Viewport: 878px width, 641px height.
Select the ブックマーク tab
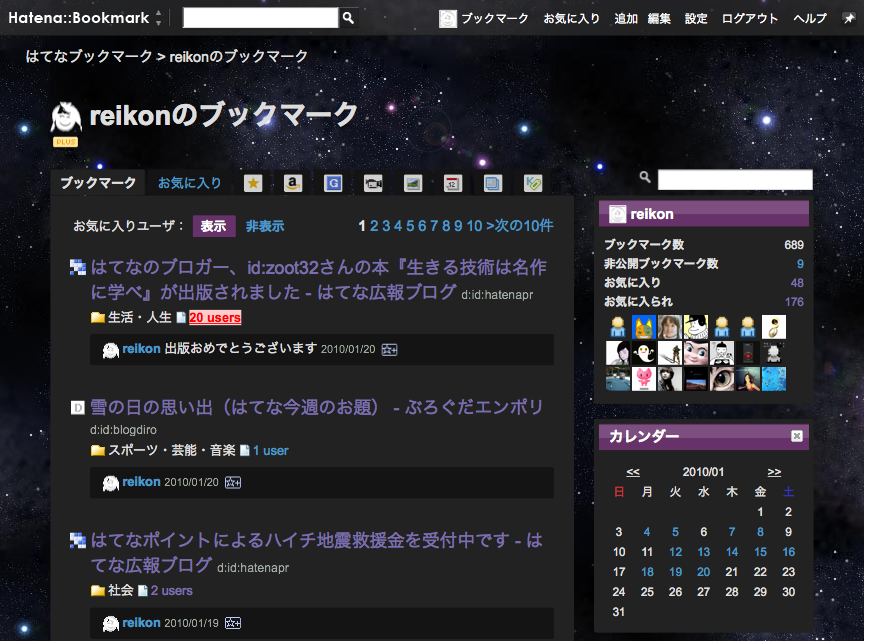98,183
